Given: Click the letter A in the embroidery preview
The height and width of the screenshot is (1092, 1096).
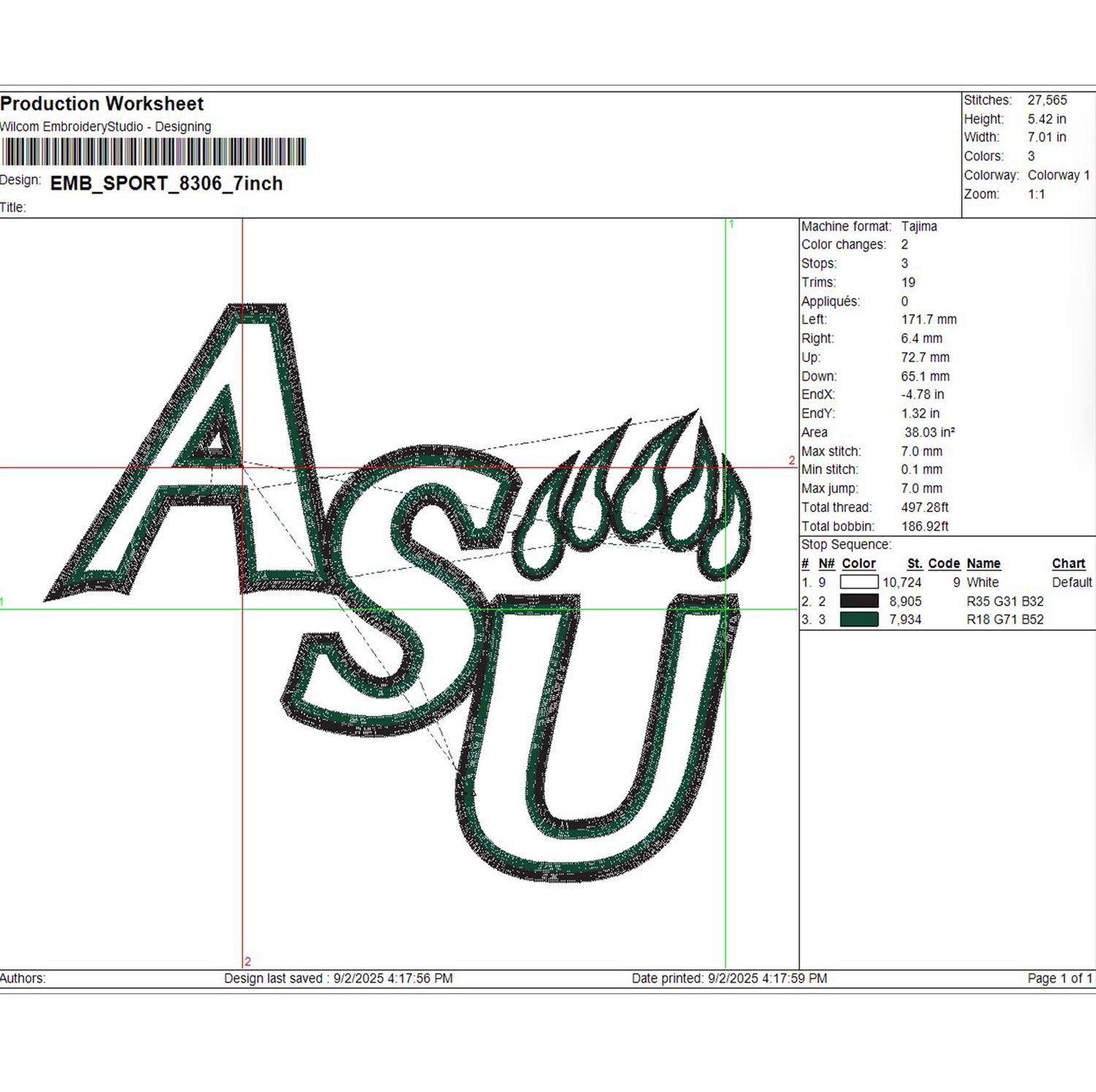Looking at the screenshot, I should click(x=194, y=453).
